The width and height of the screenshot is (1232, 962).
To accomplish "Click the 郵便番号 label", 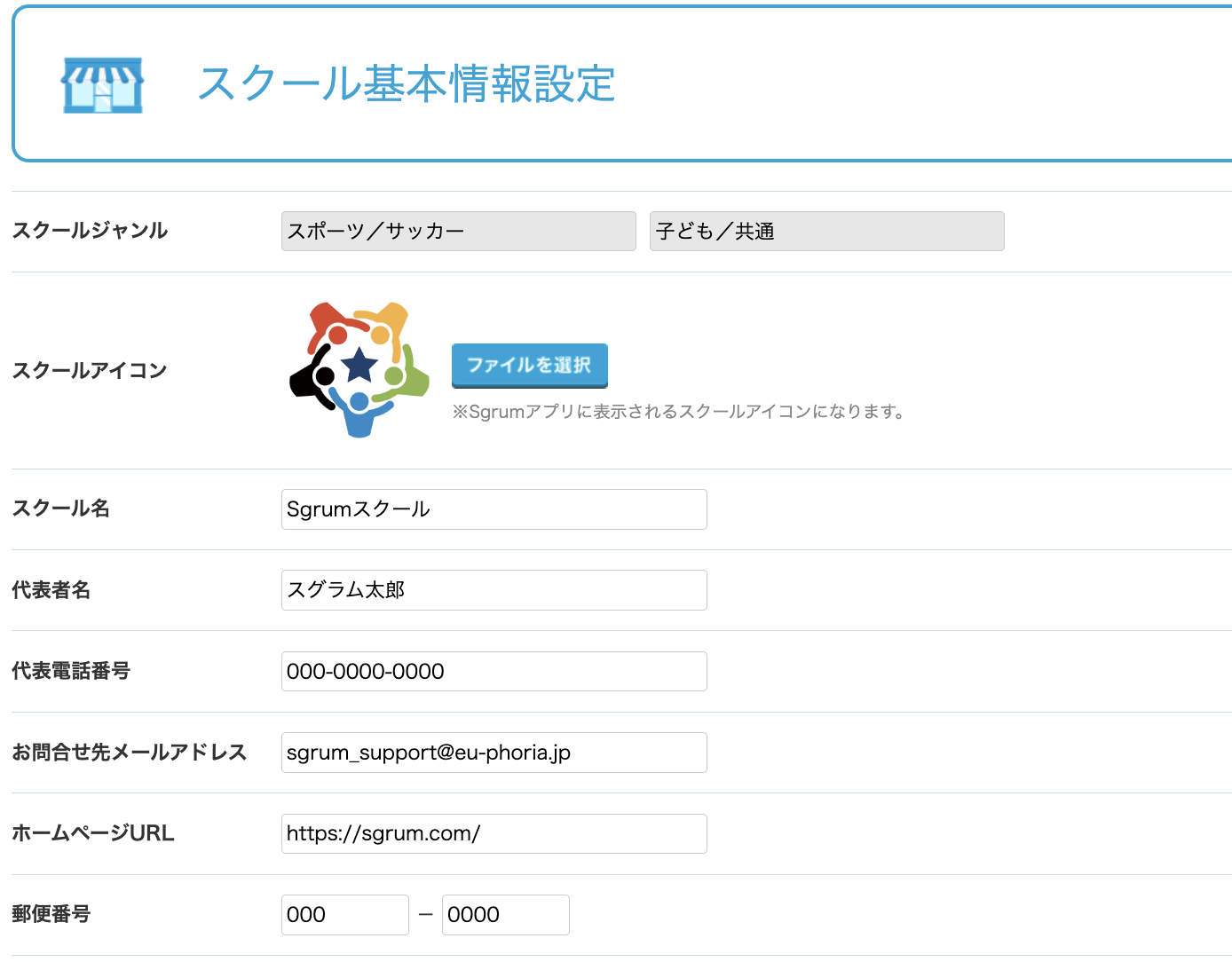I will (x=51, y=914).
